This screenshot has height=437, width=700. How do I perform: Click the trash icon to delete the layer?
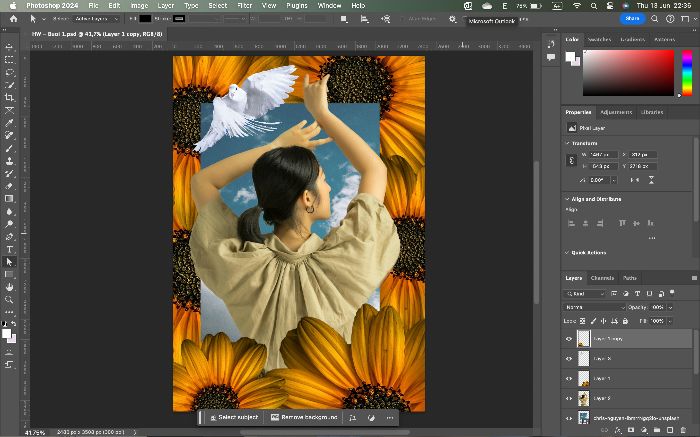pos(683,430)
